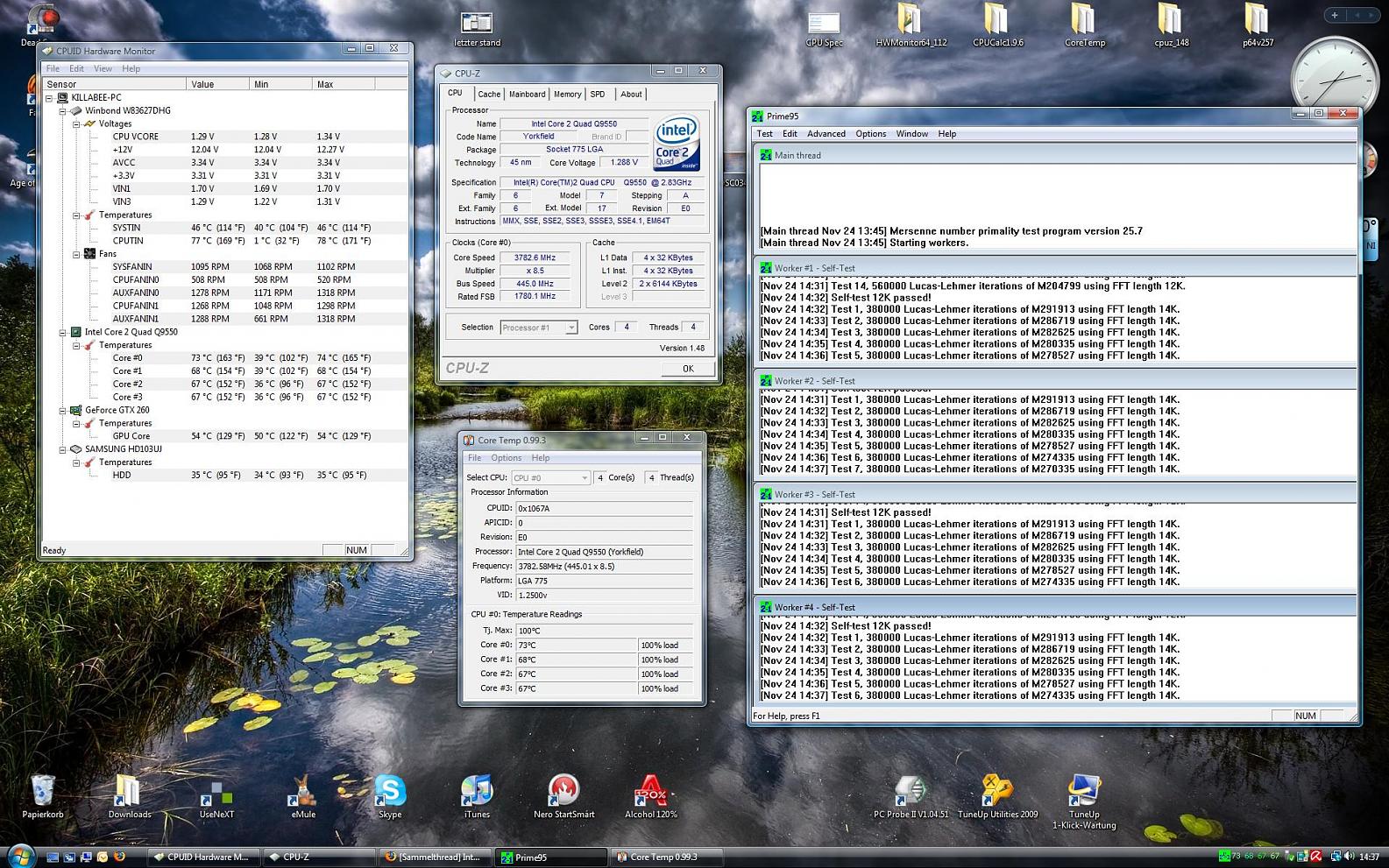
Task: Click HWMonitor Value column header
Action: click(217, 84)
